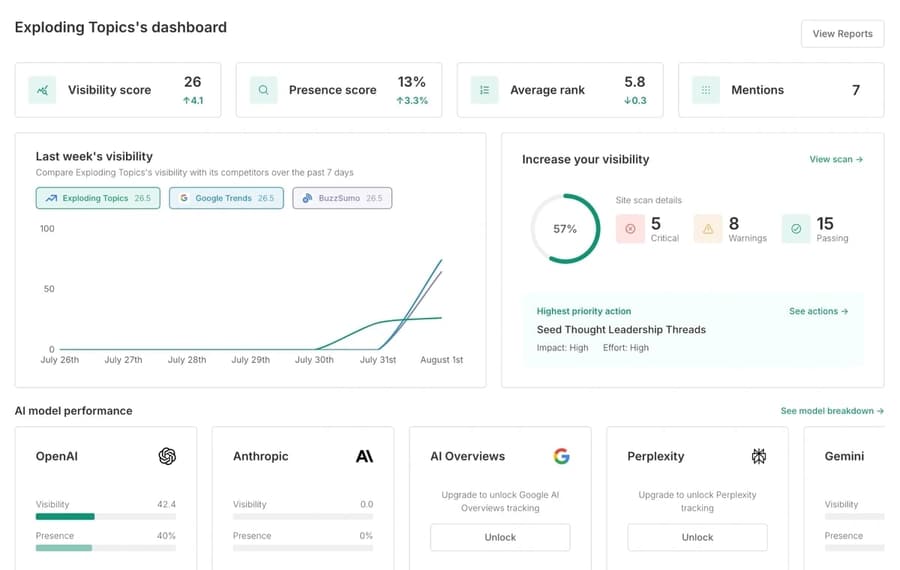Click the yellow Warnings triangle icon
The image size is (900, 570).
[x=708, y=229]
